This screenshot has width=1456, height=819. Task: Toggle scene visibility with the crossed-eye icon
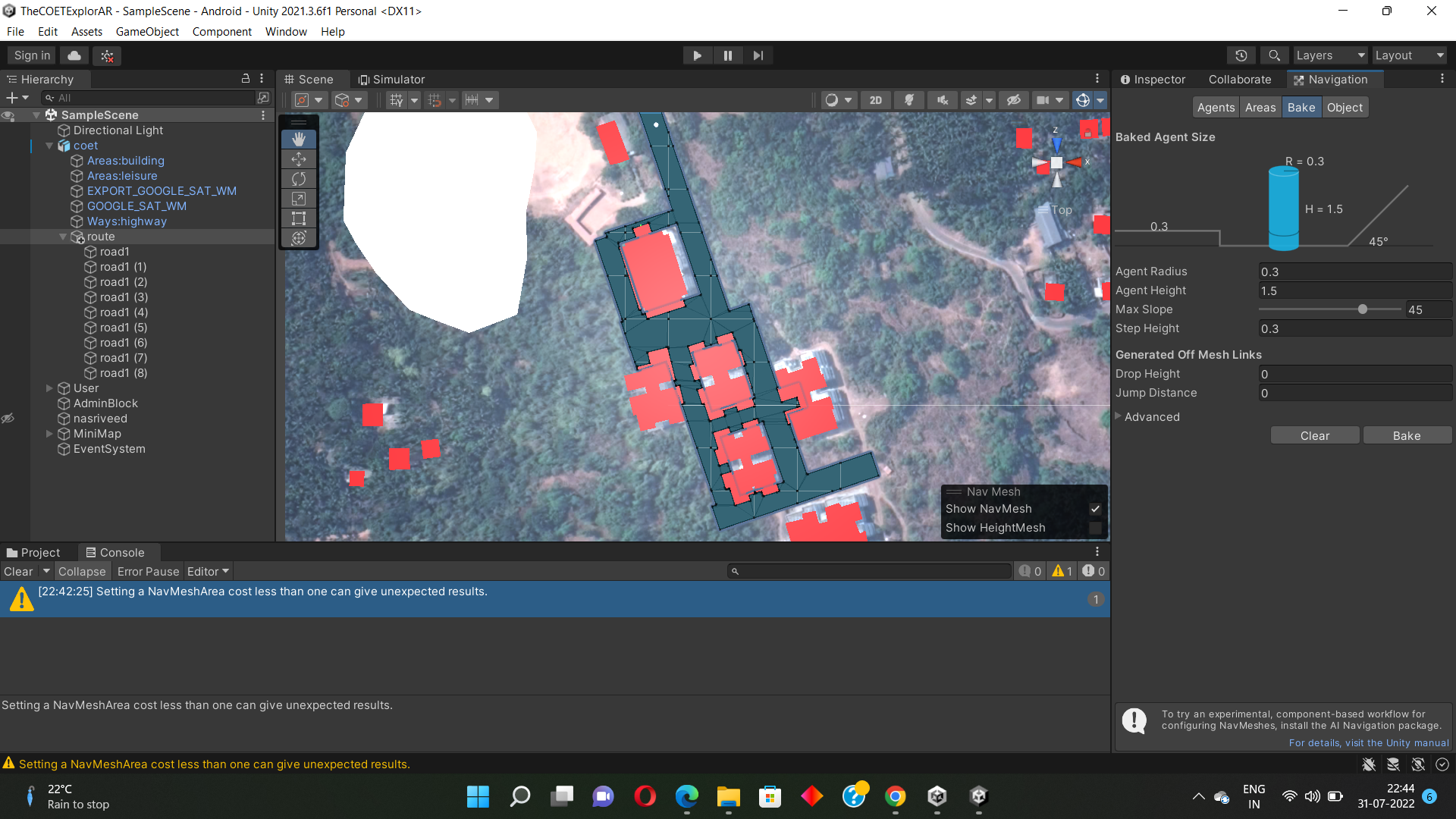[x=8, y=418]
